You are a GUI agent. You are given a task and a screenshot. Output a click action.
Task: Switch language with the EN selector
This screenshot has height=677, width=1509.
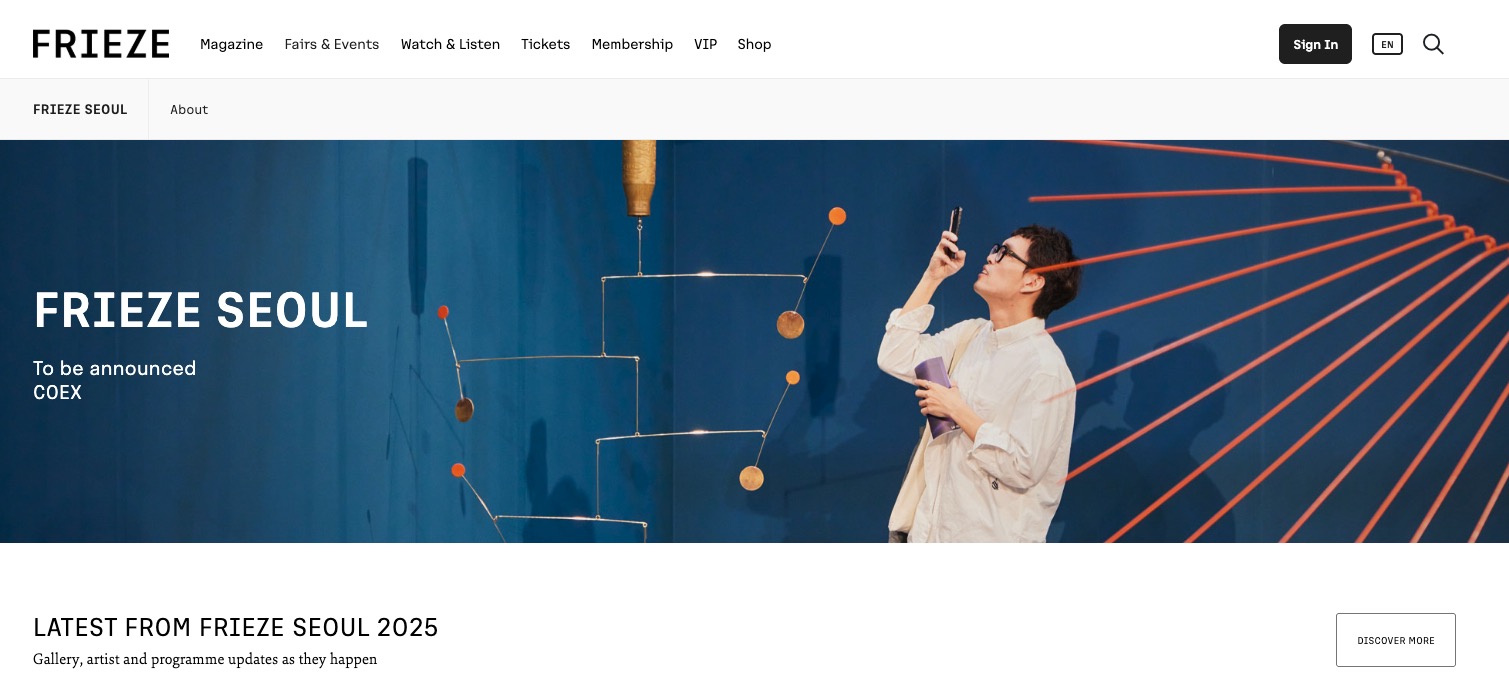coord(1387,44)
